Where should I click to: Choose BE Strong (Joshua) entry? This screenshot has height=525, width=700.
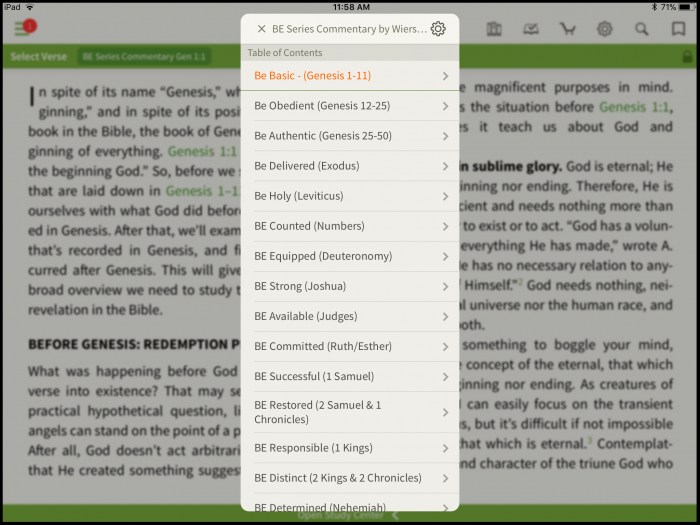tap(350, 286)
